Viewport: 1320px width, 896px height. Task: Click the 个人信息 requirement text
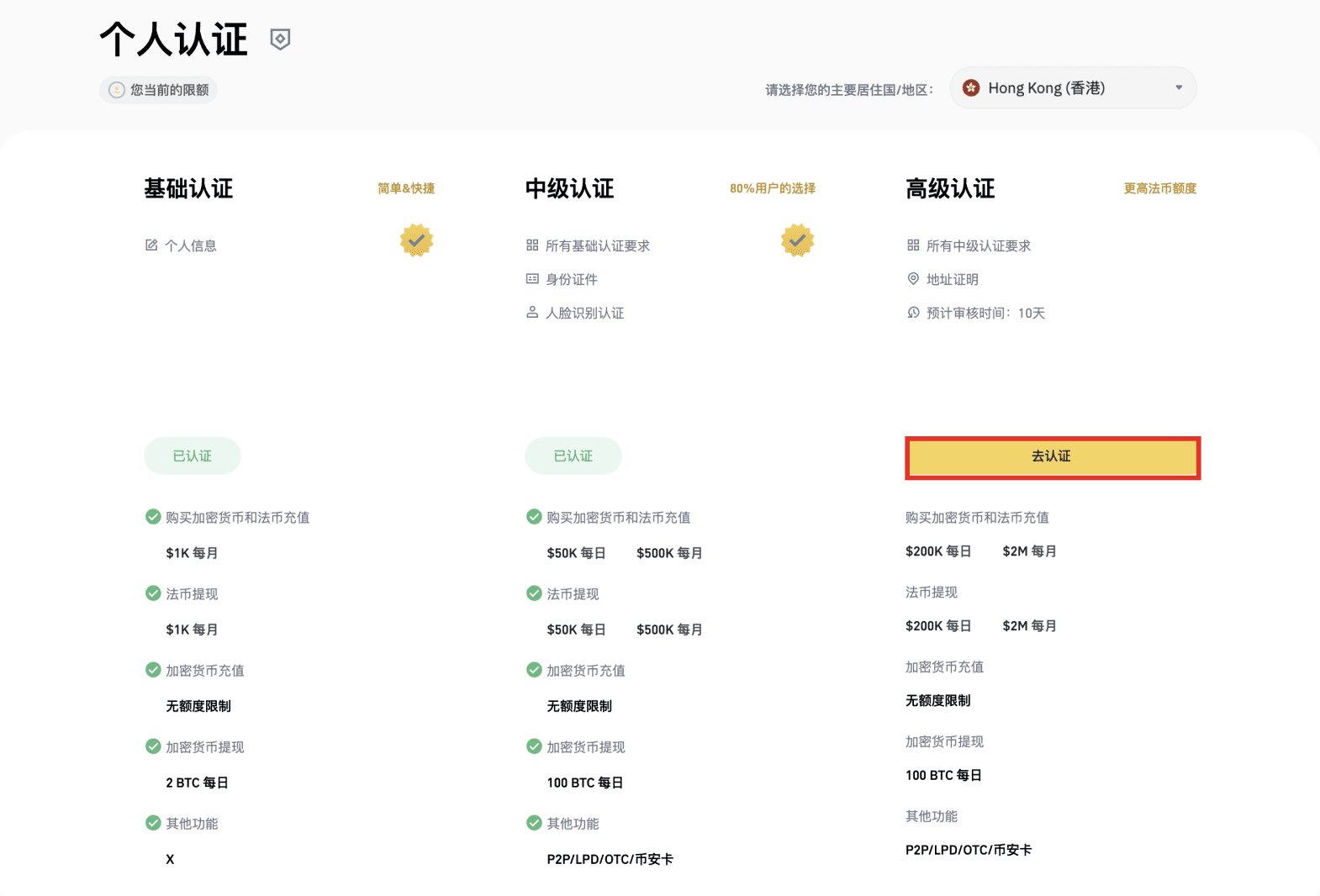191,245
